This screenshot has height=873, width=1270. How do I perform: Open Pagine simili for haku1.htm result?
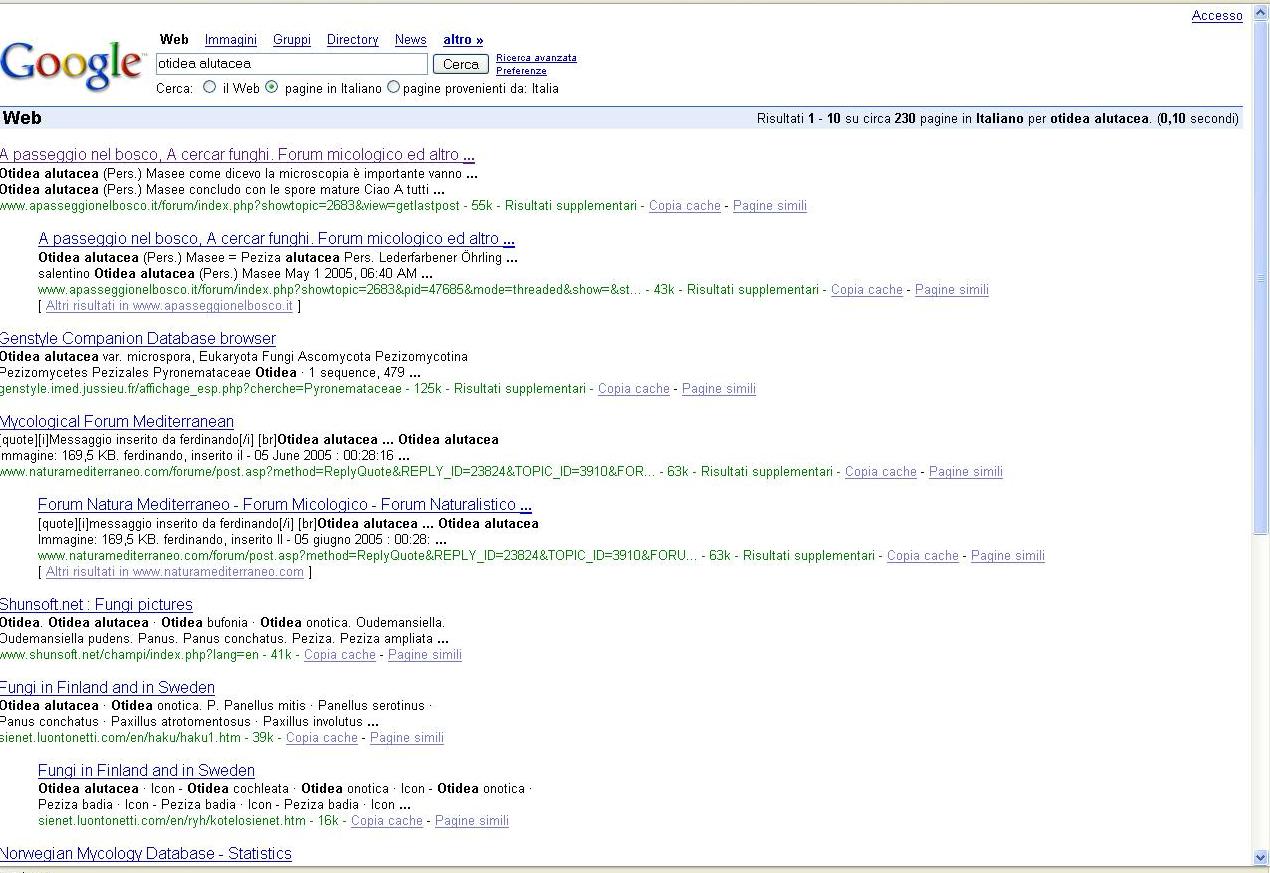[x=407, y=738]
